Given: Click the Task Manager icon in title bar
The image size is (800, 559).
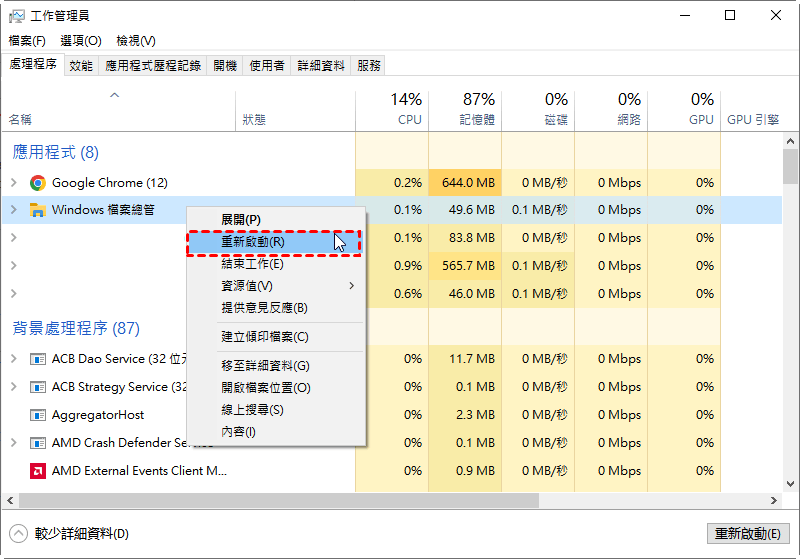Looking at the screenshot, I should tap(16, 16).
